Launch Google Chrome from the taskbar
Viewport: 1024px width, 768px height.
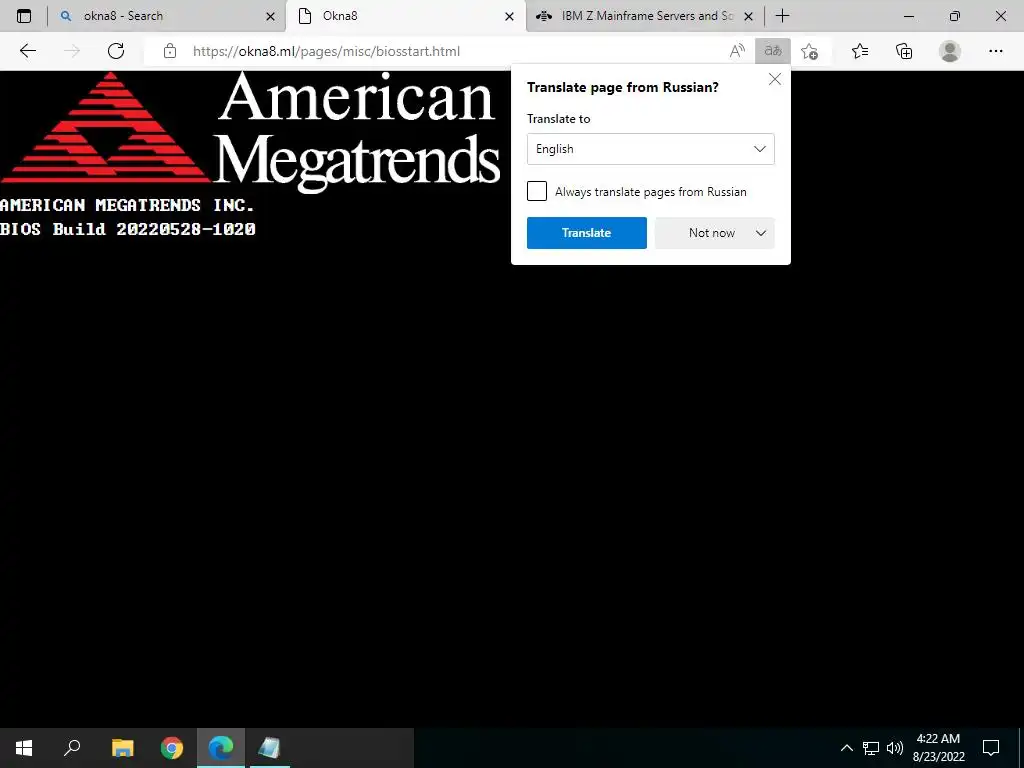[172, 748]
